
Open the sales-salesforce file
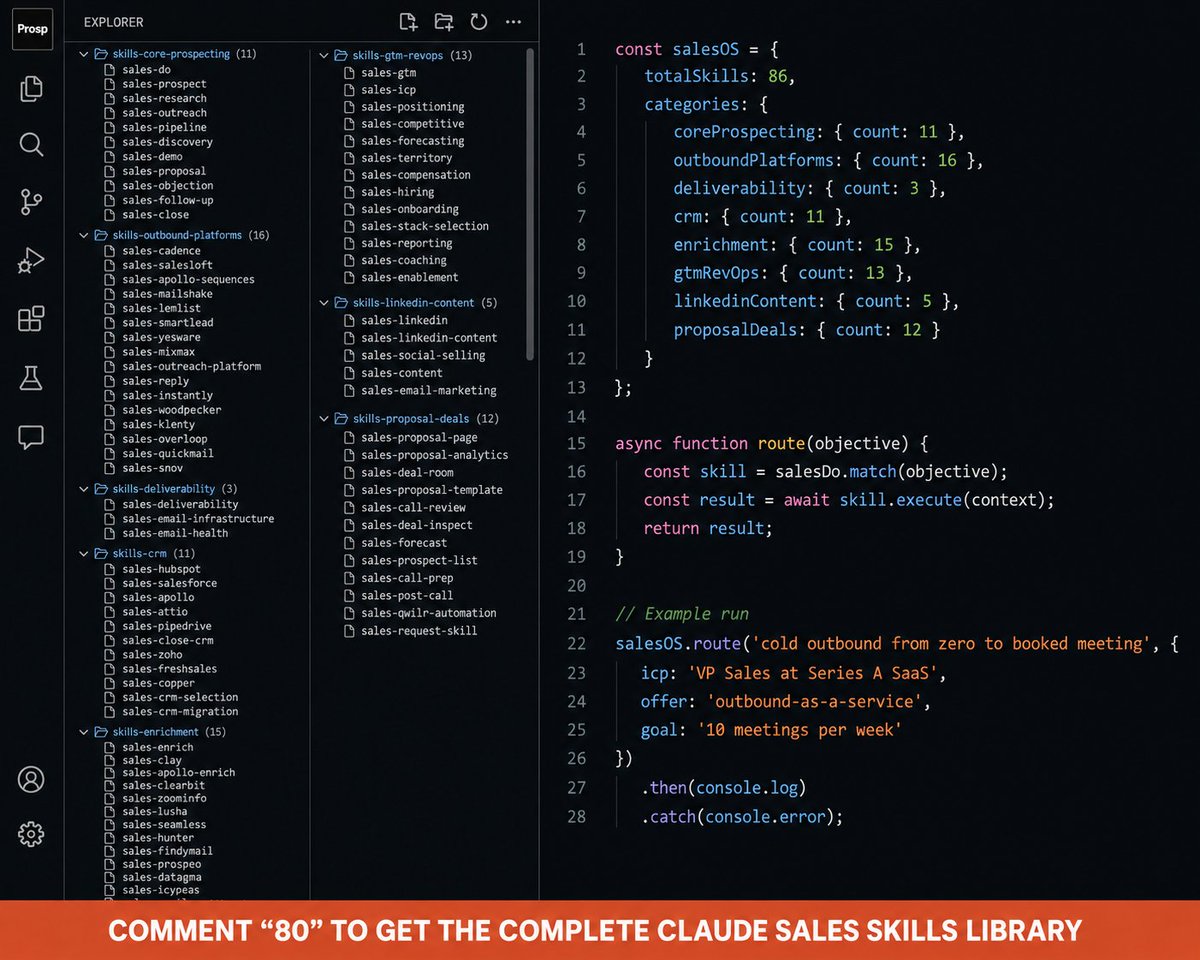169,584
